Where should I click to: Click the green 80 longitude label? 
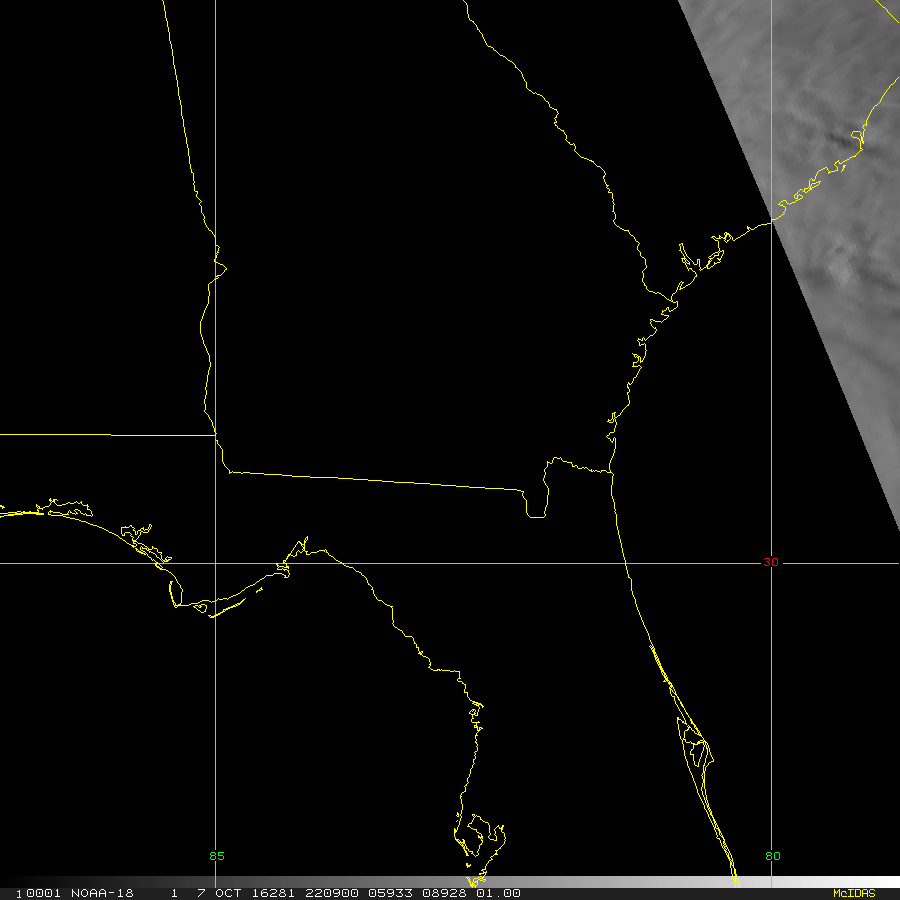pos(772,856)
